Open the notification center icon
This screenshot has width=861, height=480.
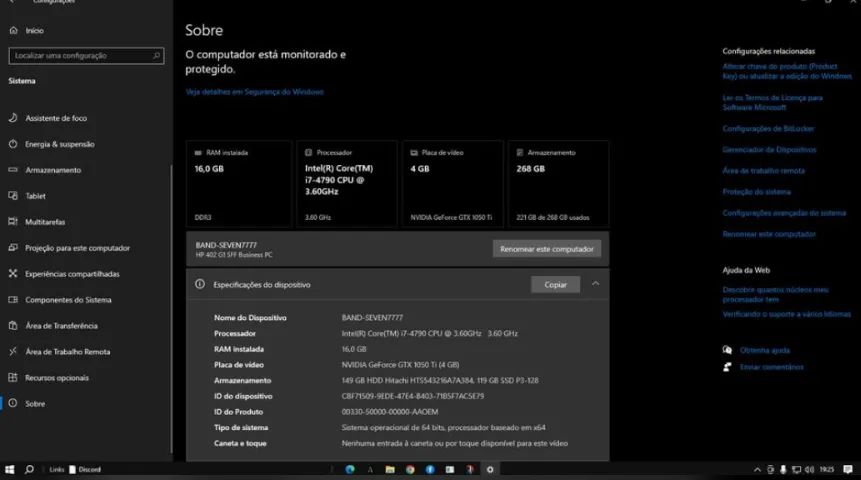[x=848, y=470]
